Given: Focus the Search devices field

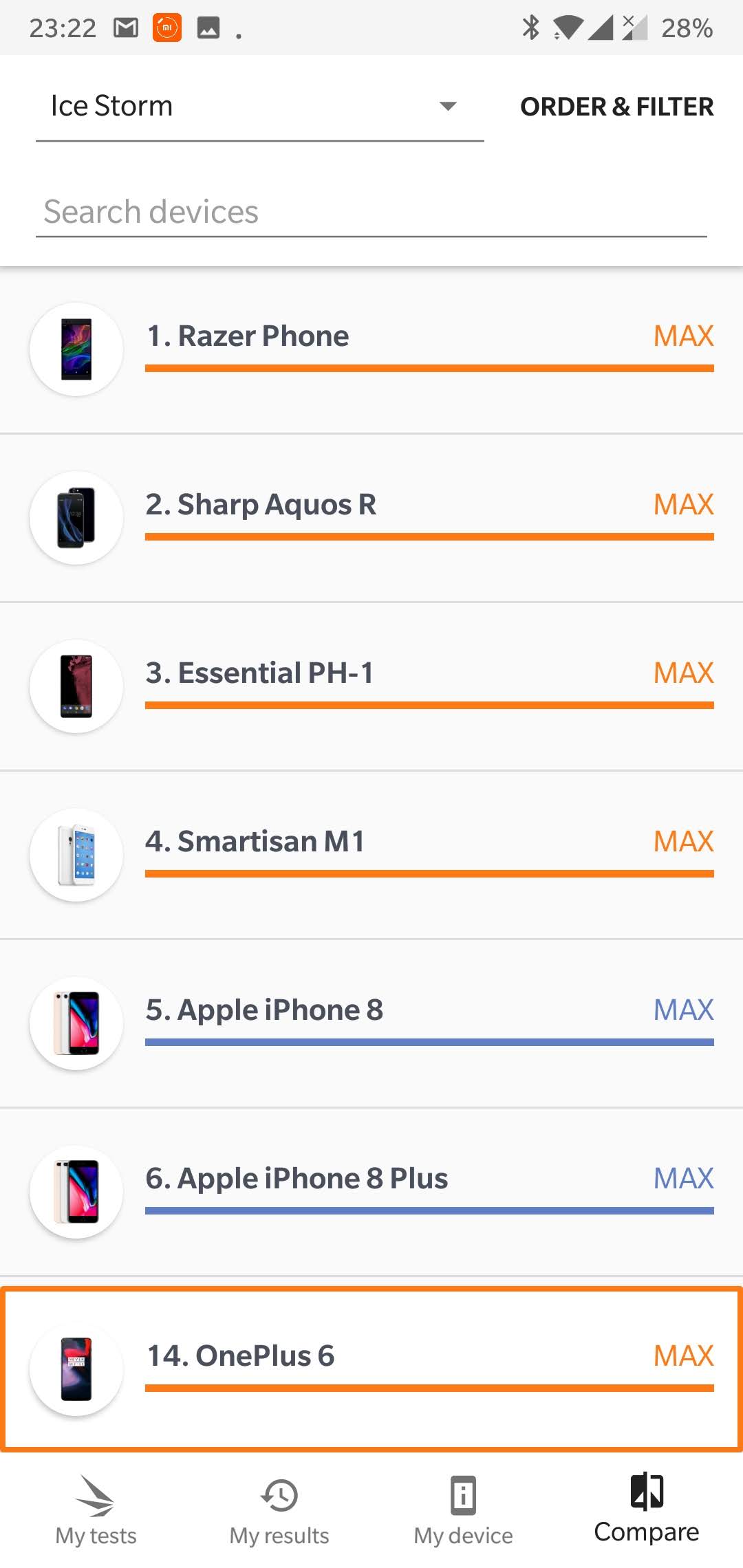Looking at the screenshot, I should (x=371, y=212).
